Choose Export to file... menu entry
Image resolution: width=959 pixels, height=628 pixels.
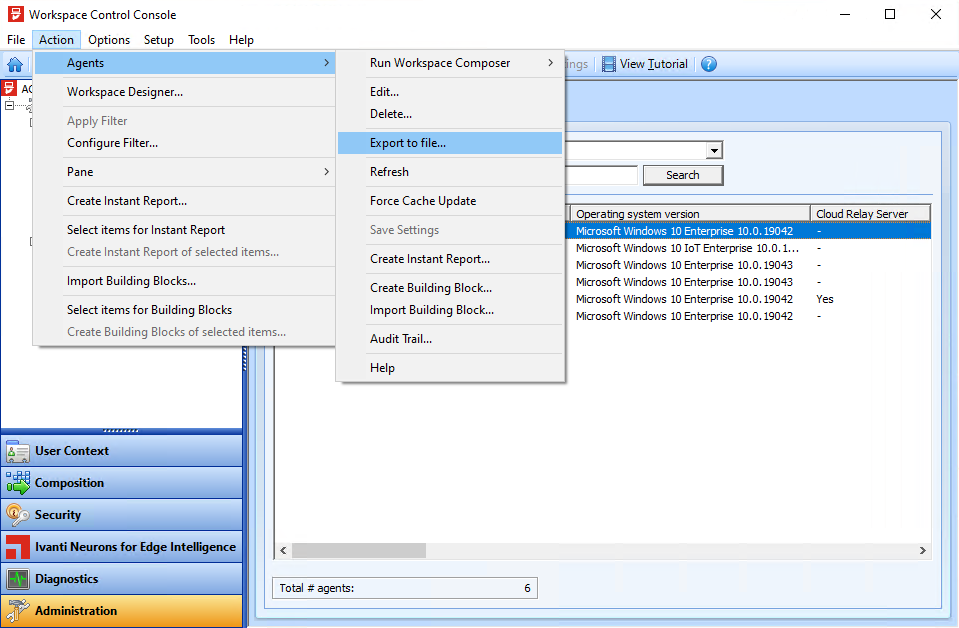tap(450, 143)
